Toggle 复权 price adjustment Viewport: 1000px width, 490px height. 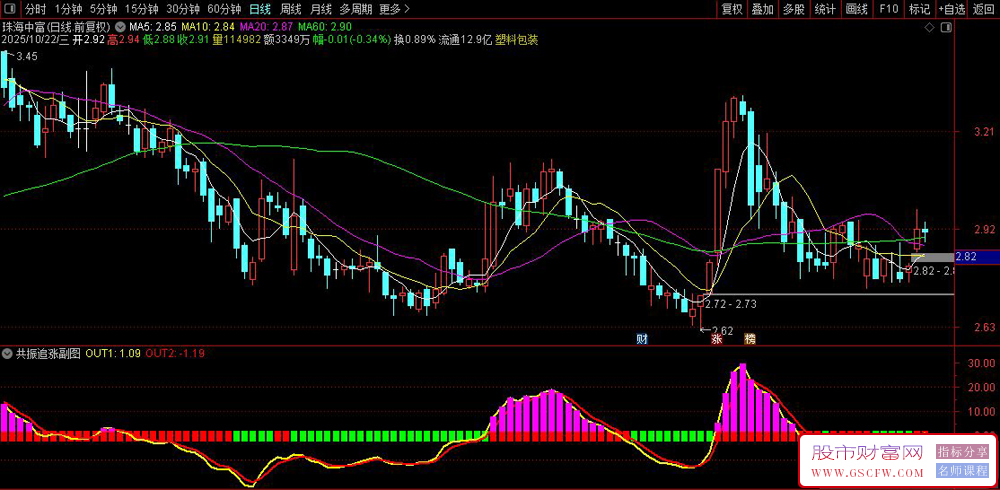tap(732, 9)
